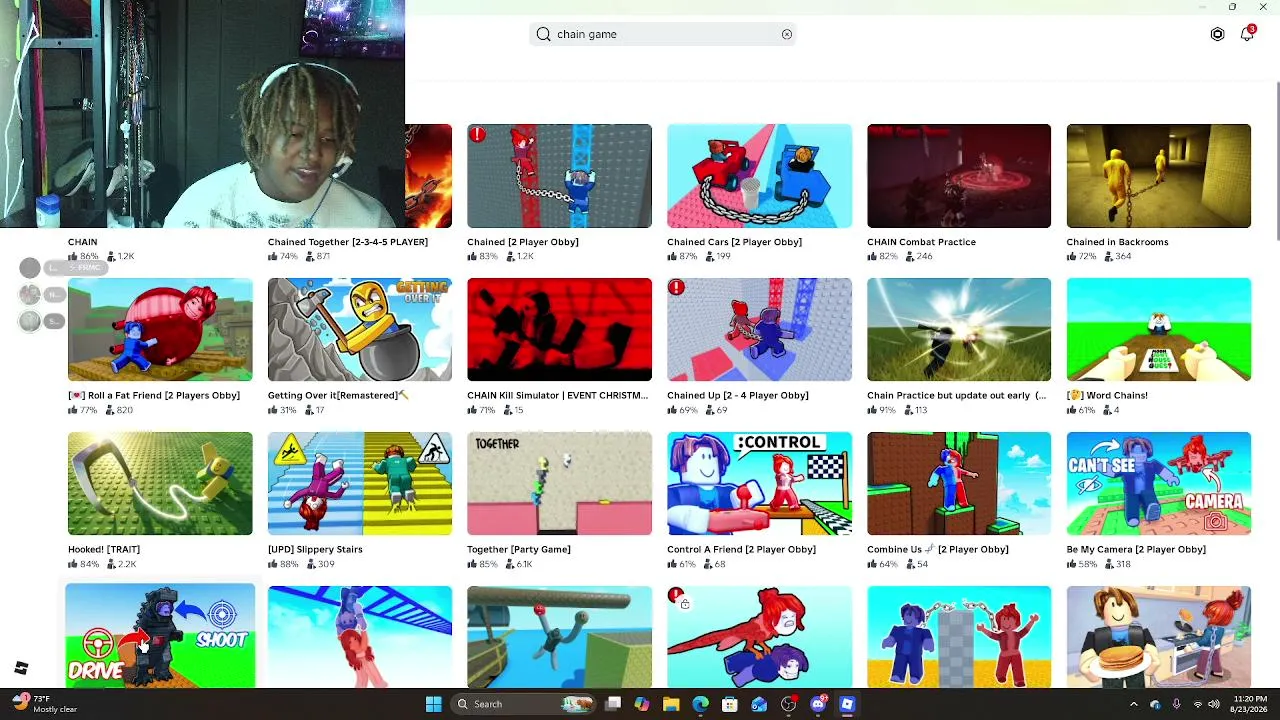This screenshot has height=720, width=1280.
Task: Open the 'Chained Up [2 - 4 Player Obby]' thumbnail
Action: coord(759,330)
